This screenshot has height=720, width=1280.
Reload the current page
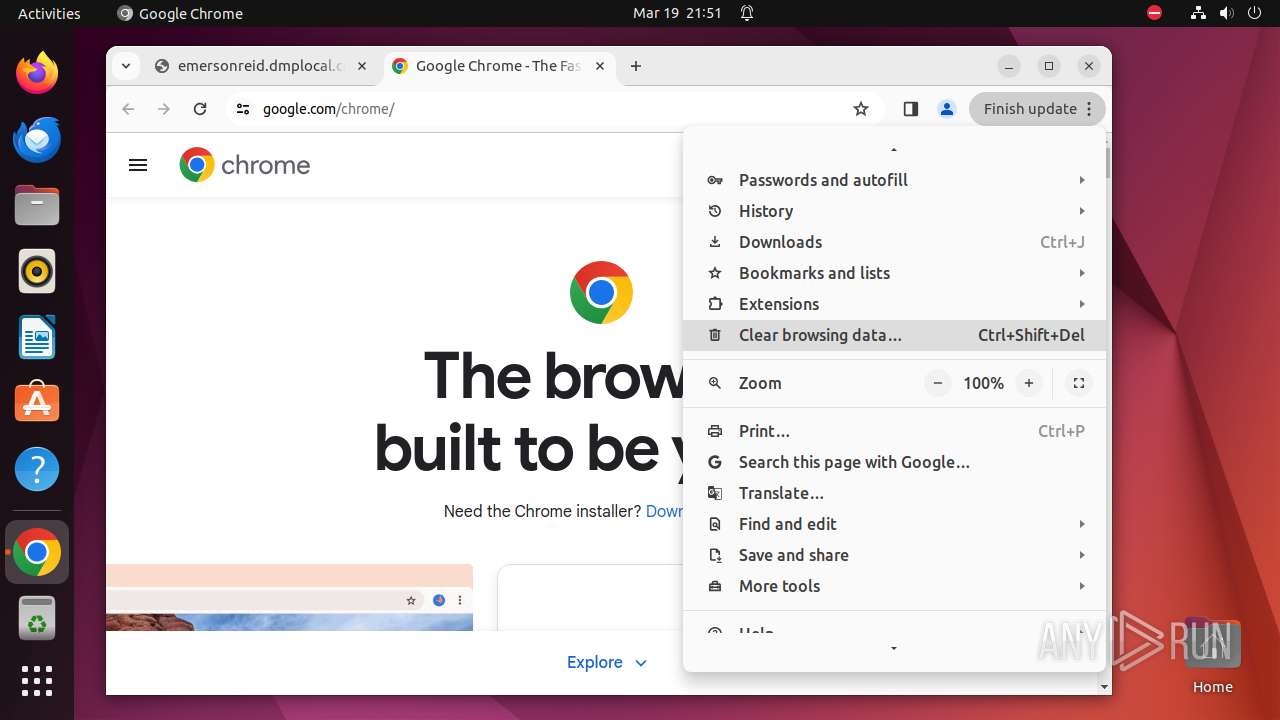pyautogui.click(x=200, y=109)
